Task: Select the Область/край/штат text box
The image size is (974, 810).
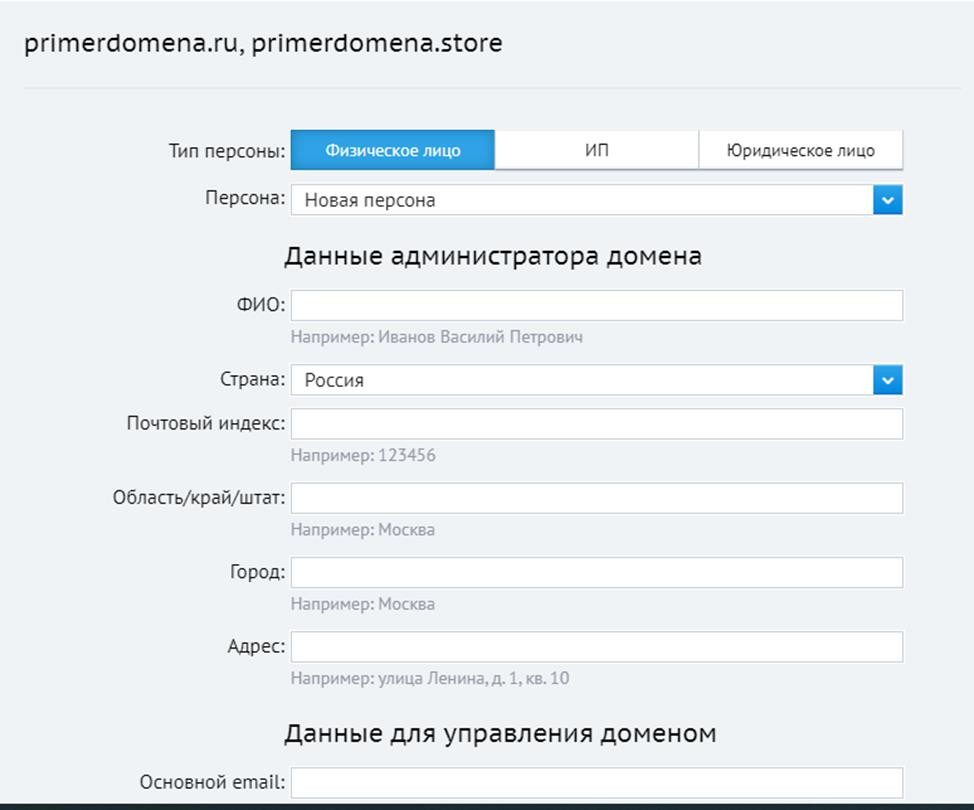Action: pyautogui.click(x=596, y=498)
